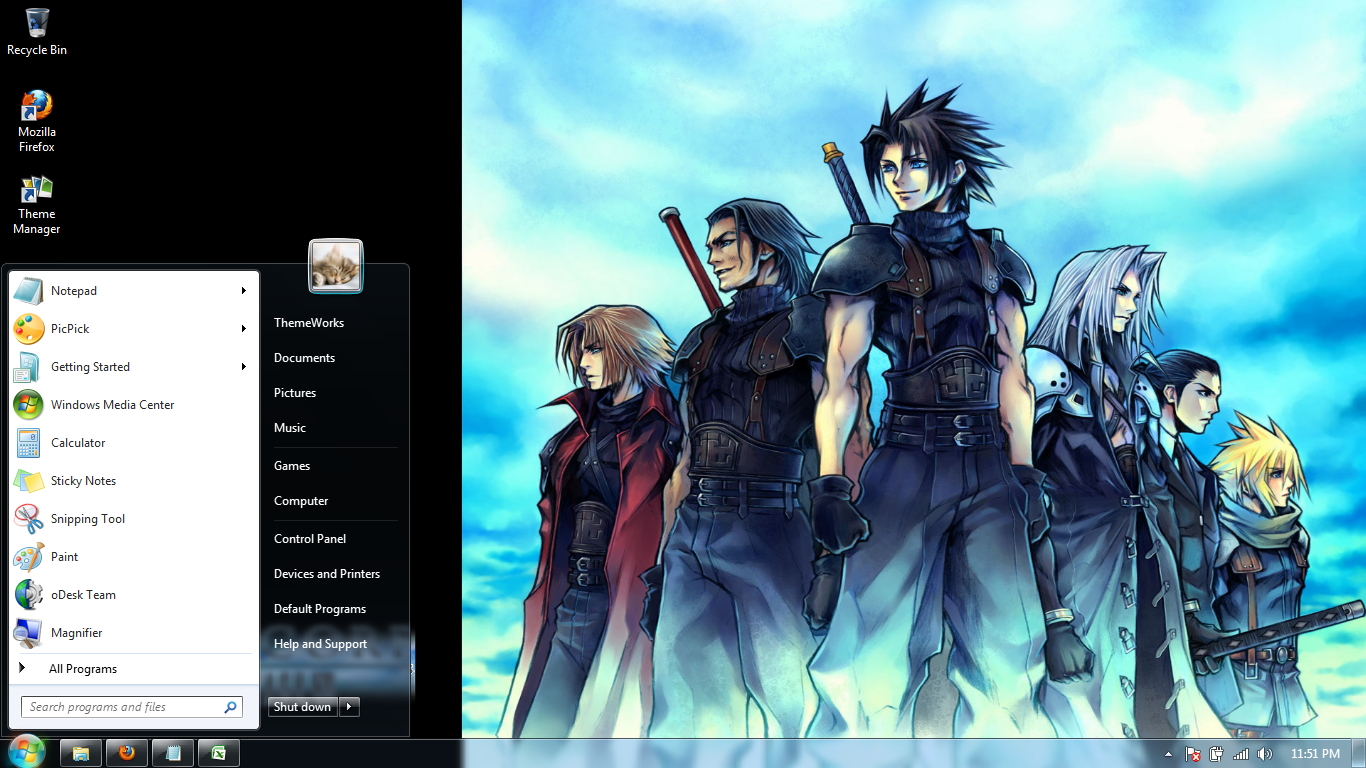Start Sticky Notes
Viewport: 1366px width, 768px height.
pyautogui.click(x=83, y=481)
